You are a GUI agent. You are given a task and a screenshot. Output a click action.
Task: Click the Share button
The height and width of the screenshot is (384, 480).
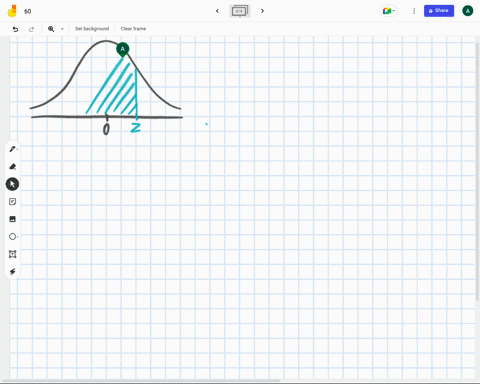tap(439, 11)
